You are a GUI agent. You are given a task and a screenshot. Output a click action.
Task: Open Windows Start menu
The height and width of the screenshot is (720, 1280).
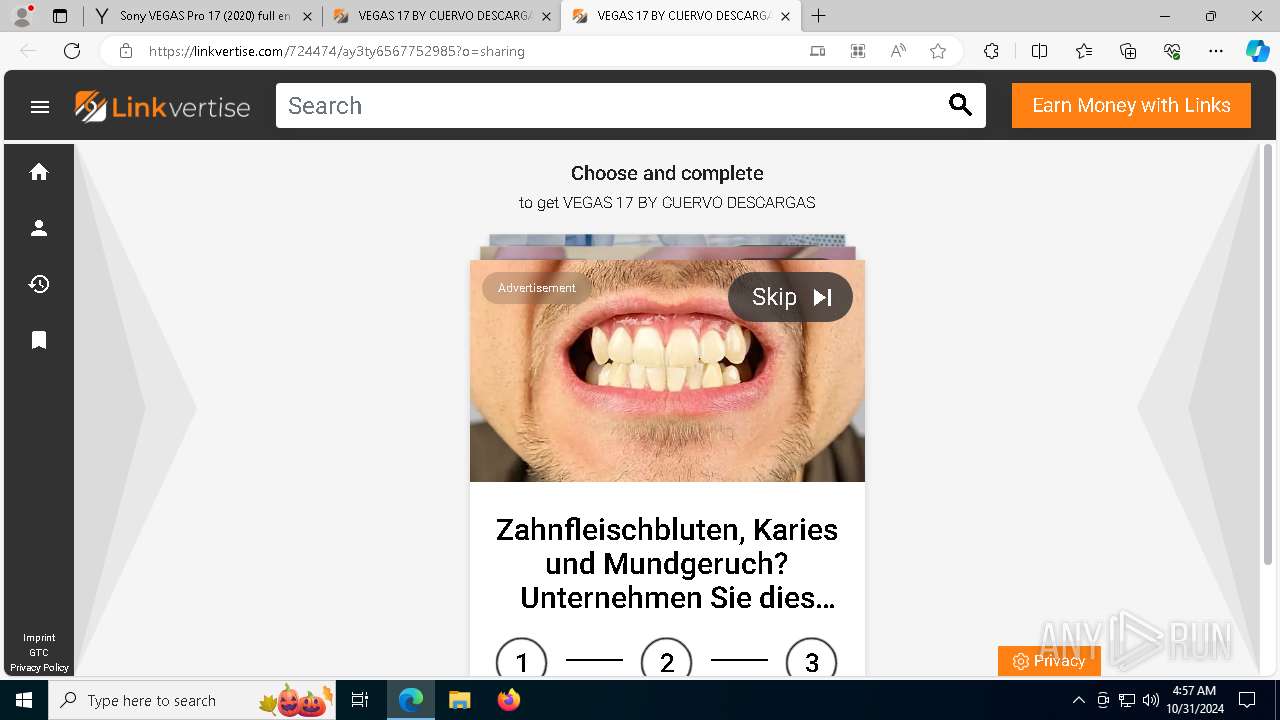(x=24, y=700)
